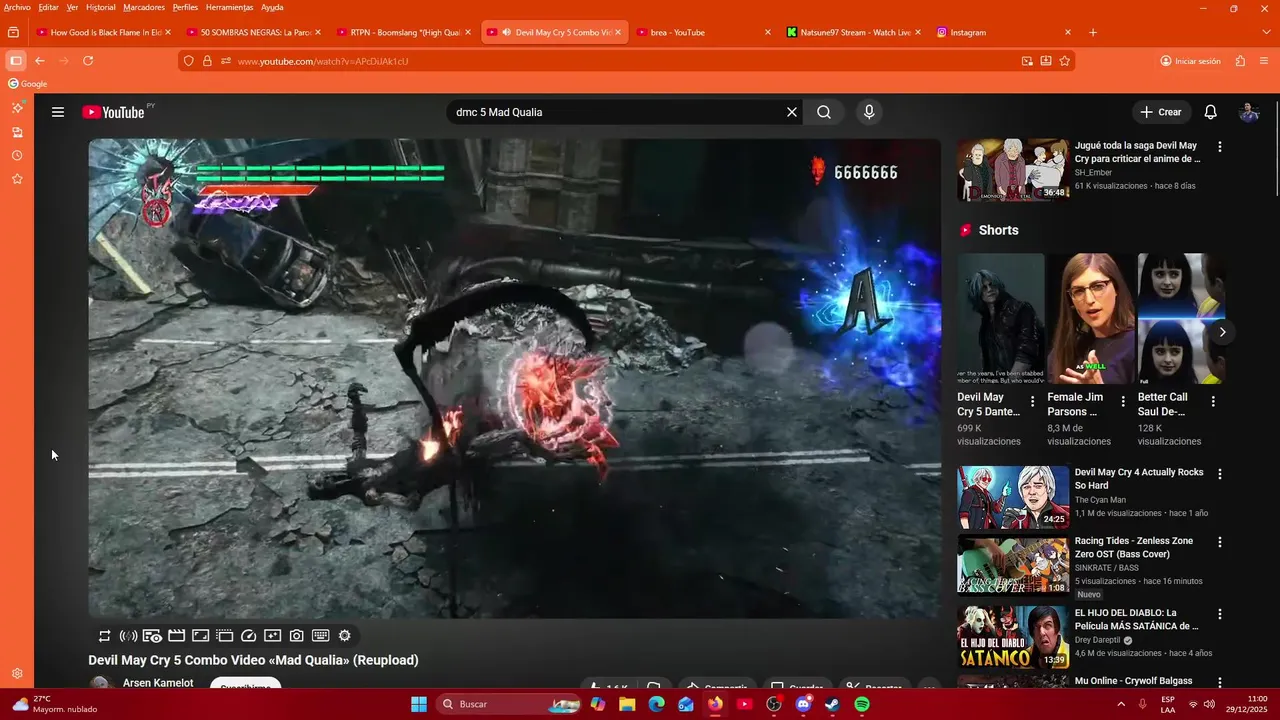Toggle the viewport-fit icon under video
Image resolution: width=1280 pixels, height=720 pixels.
tap(200, 636)
